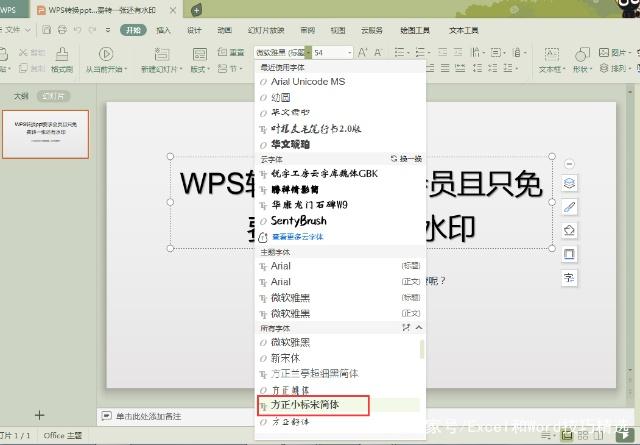640x445 pixels.
Task: Select Arial (标题) theme font
Action: (x=340, y=266)
